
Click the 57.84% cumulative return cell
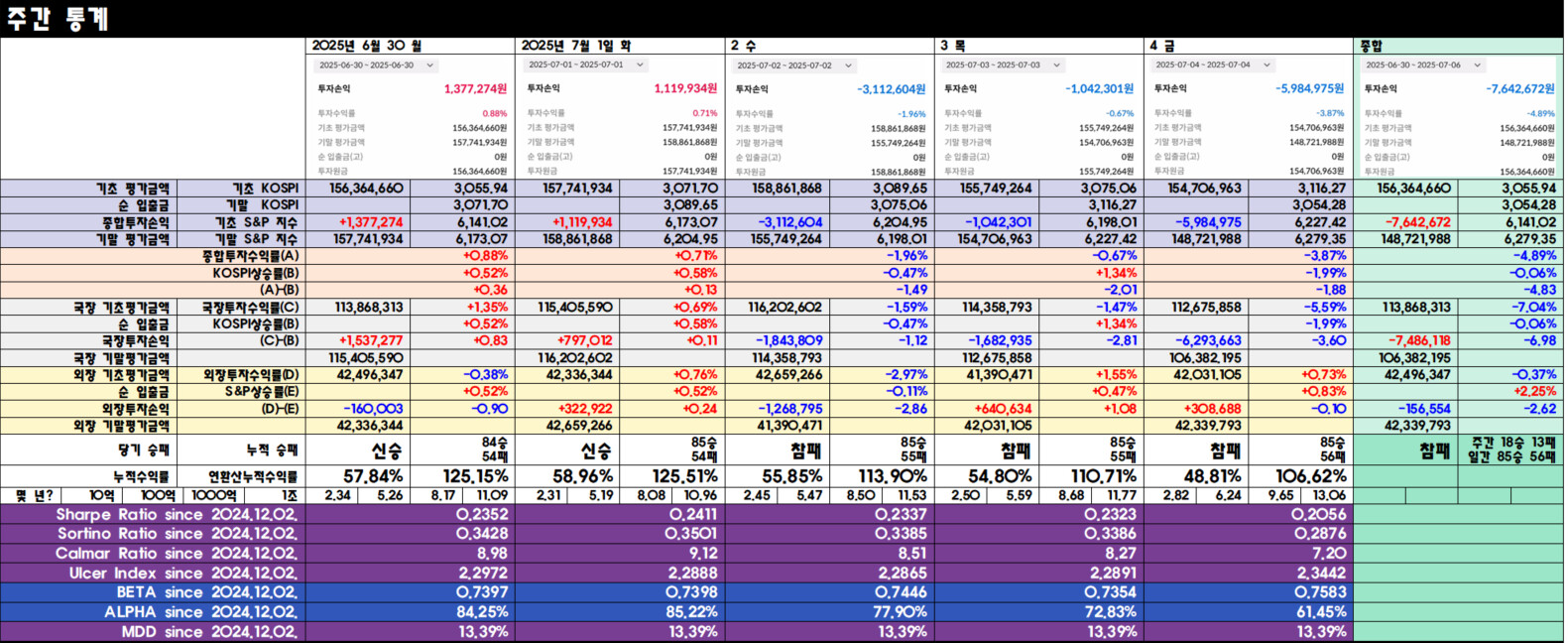pos(372,476)
